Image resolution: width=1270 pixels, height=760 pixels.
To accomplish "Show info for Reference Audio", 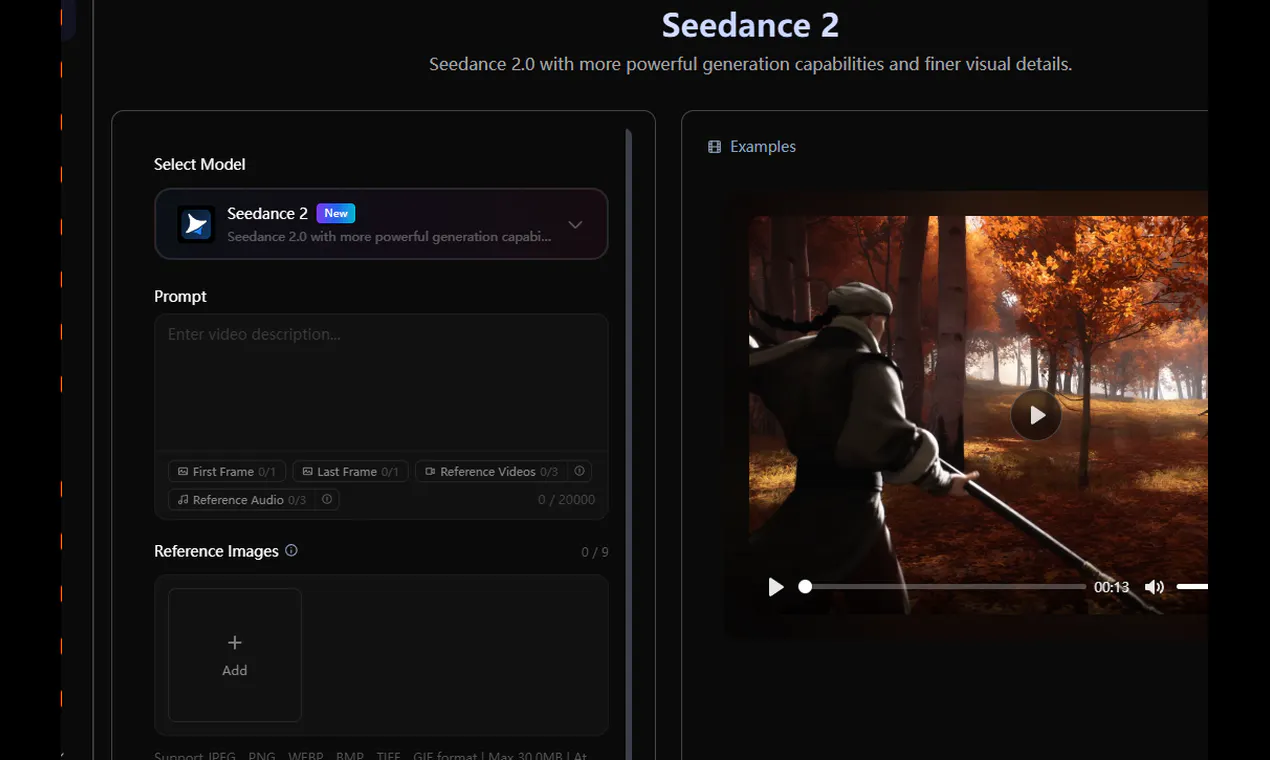I will [327, 499].
